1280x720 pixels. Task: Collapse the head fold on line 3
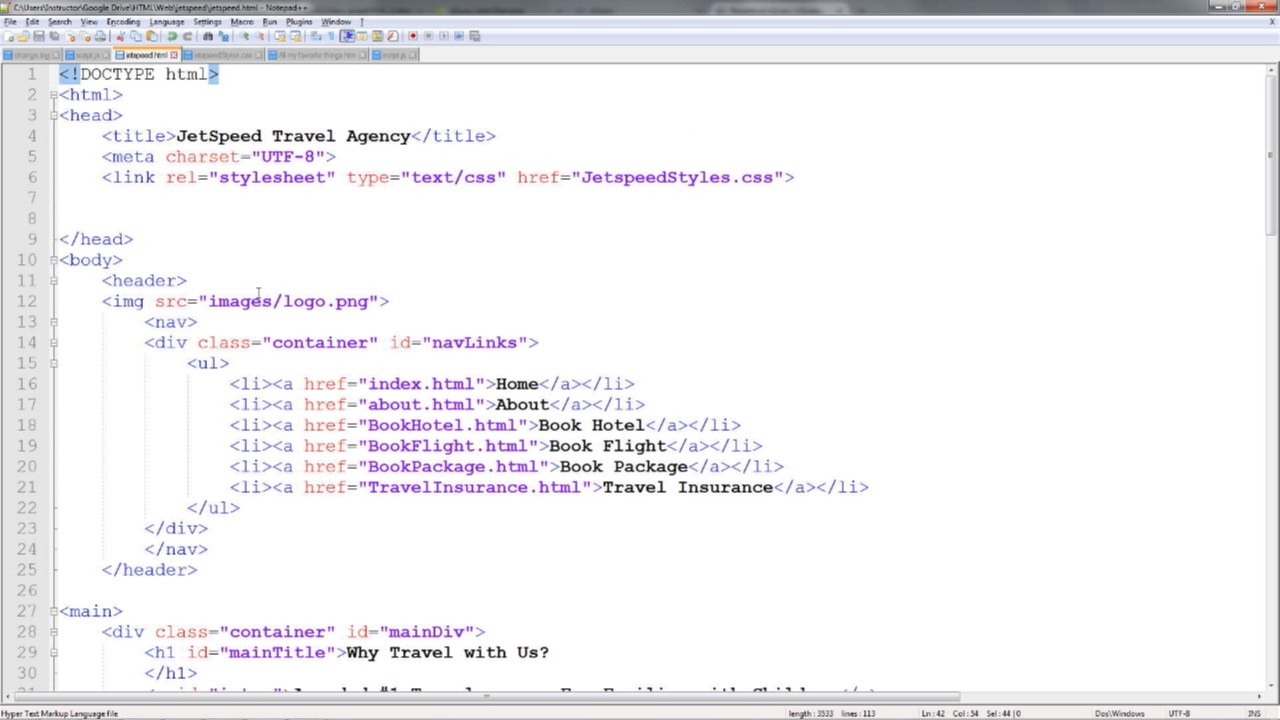(53, 115)
